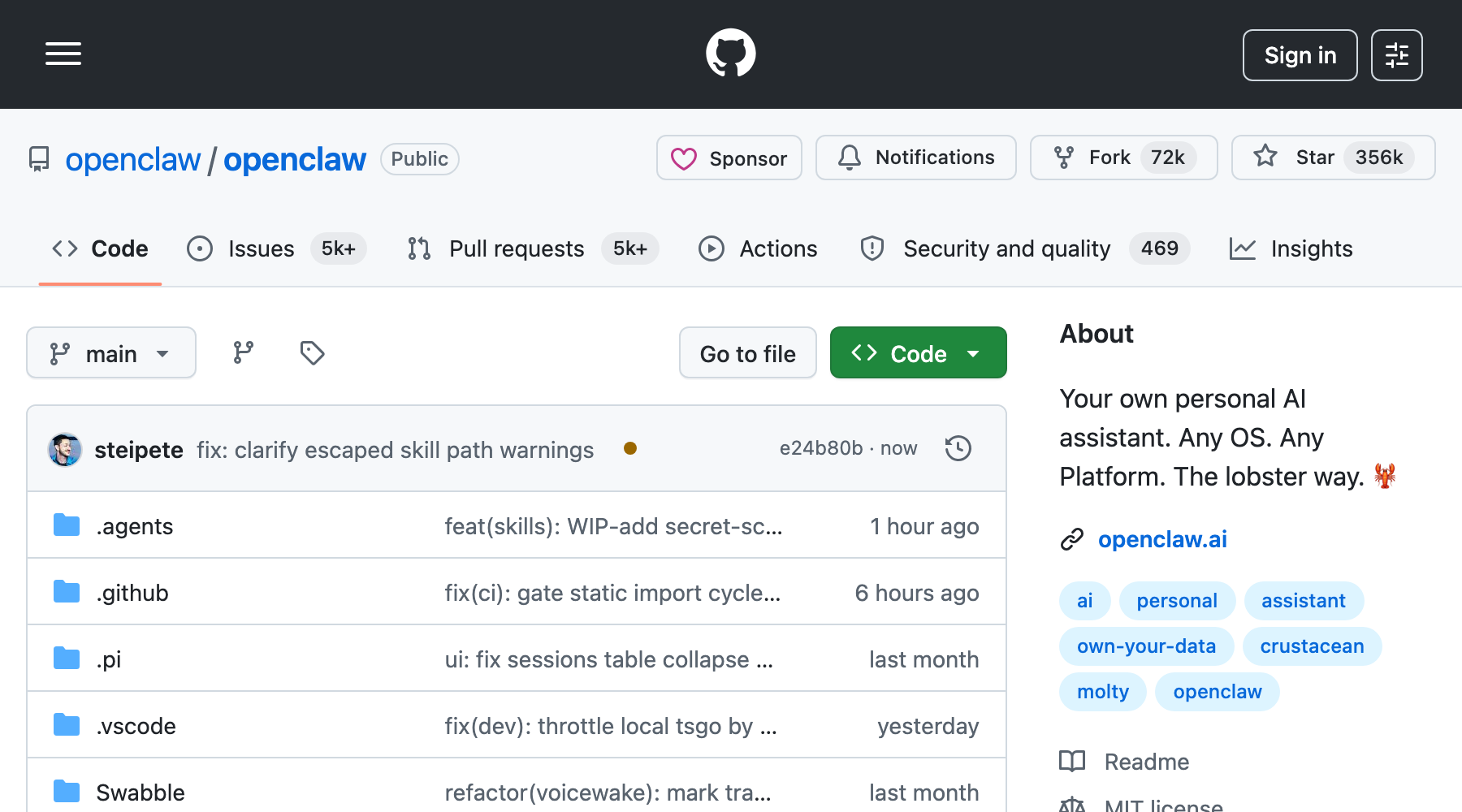Image resolution: width=1462 pixels, height=812 pixels.
Task: Switch to the Pull requests tab
Action: (517, 248)
